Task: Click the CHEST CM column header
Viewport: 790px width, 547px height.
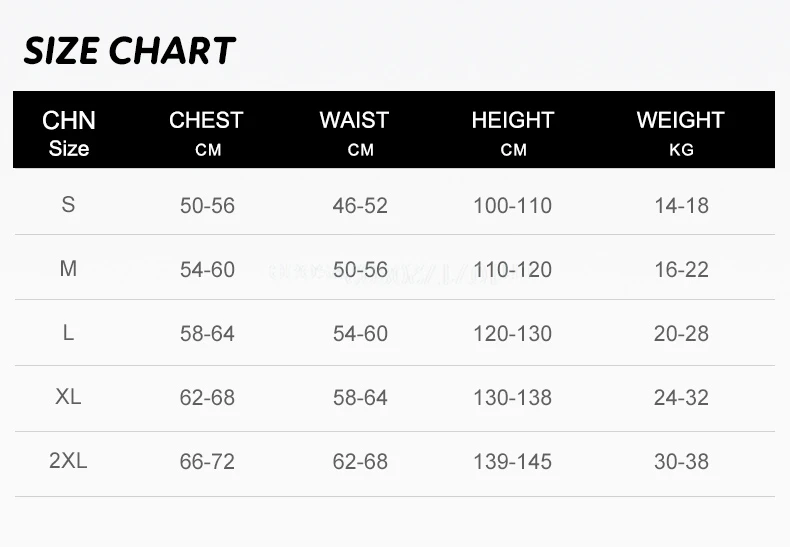Action: tap(207, 133)
